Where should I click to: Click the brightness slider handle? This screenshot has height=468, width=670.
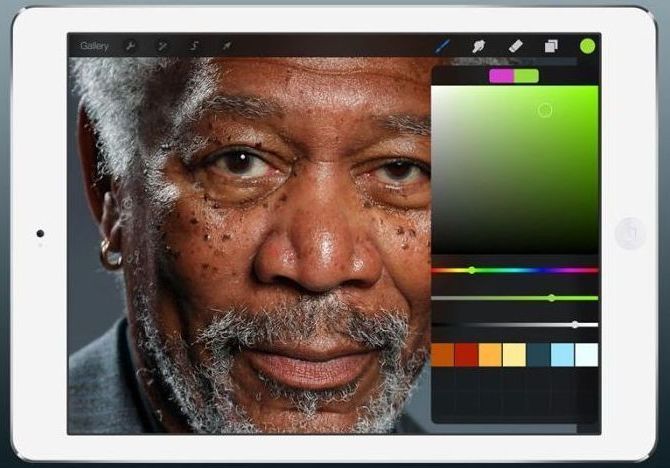[575, 325]
